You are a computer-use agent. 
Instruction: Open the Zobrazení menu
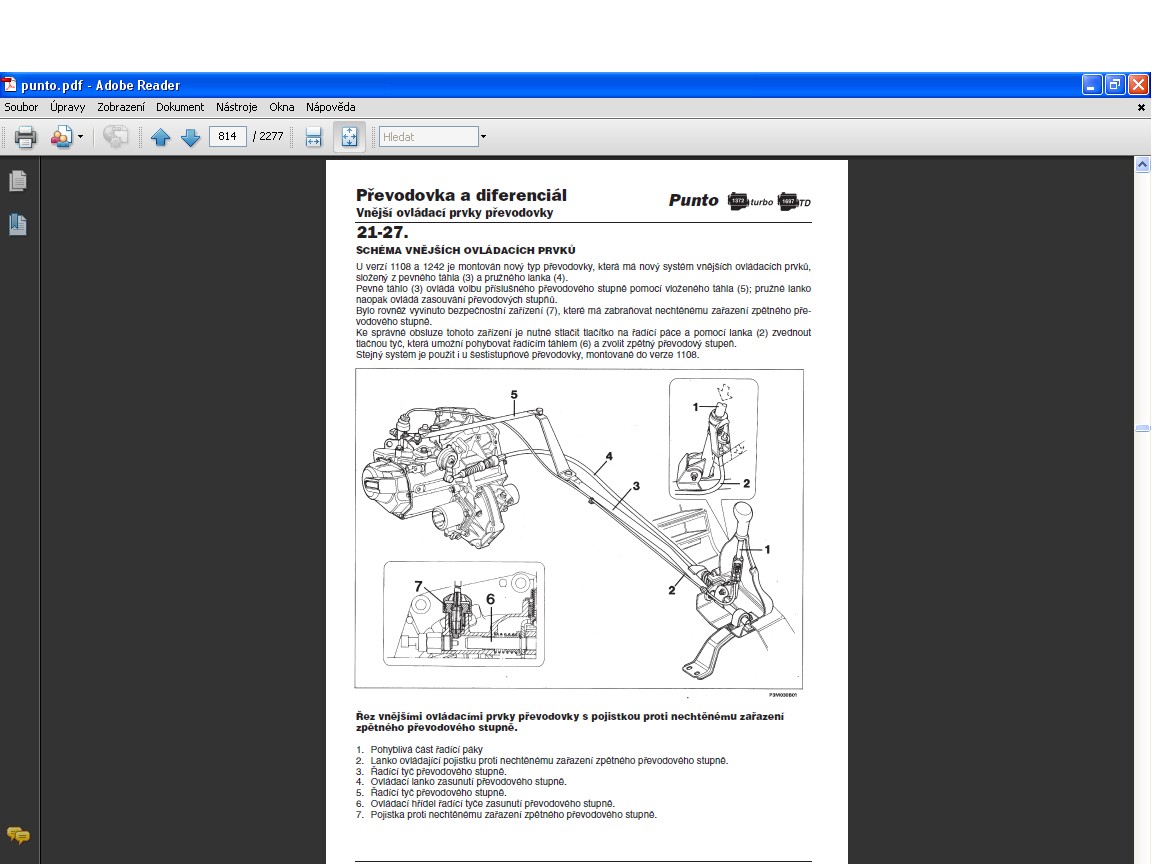pyautogui.click(x=120, y=107)
